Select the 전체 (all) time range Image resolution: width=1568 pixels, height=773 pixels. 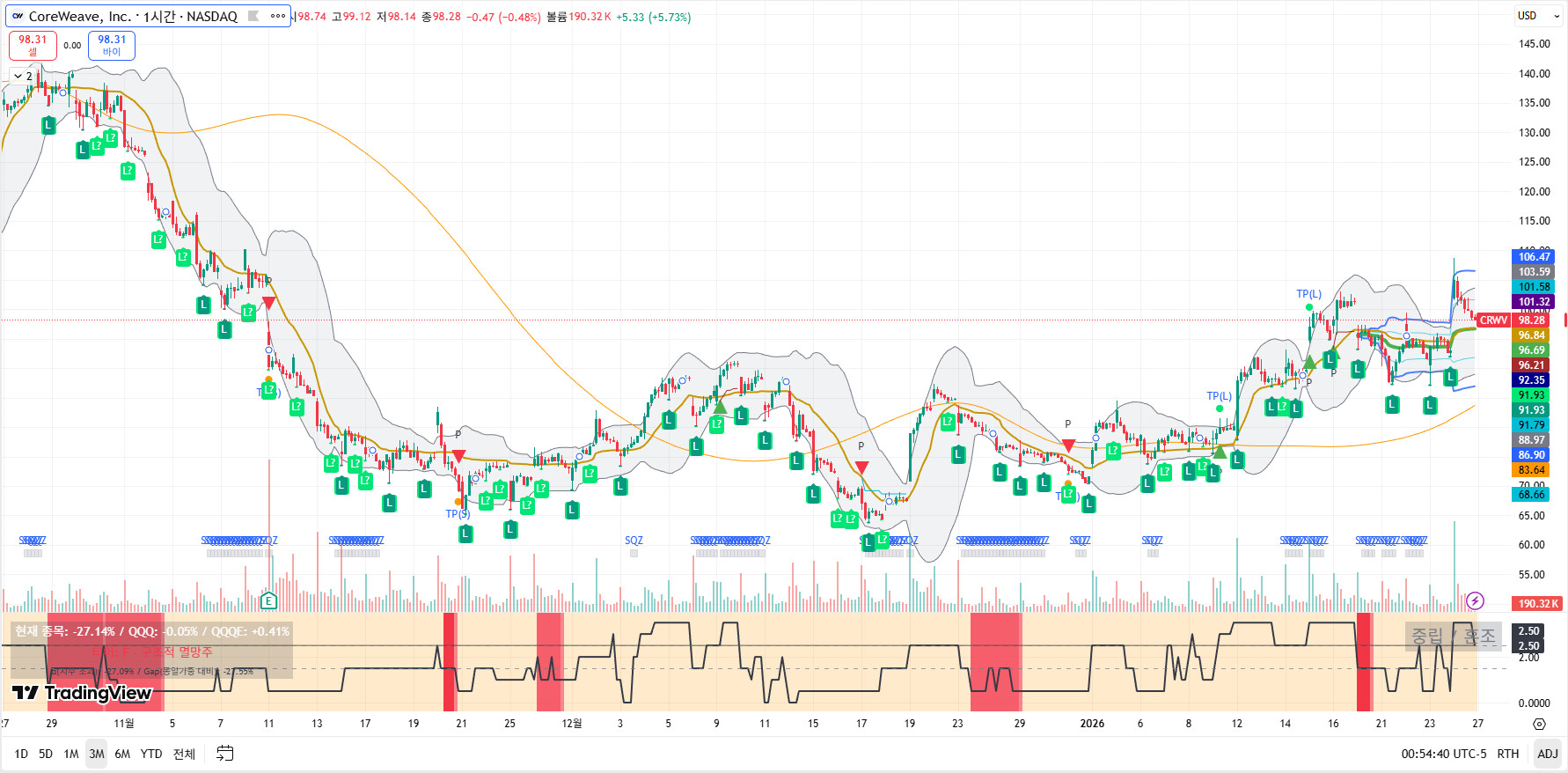tap(184, 754)
